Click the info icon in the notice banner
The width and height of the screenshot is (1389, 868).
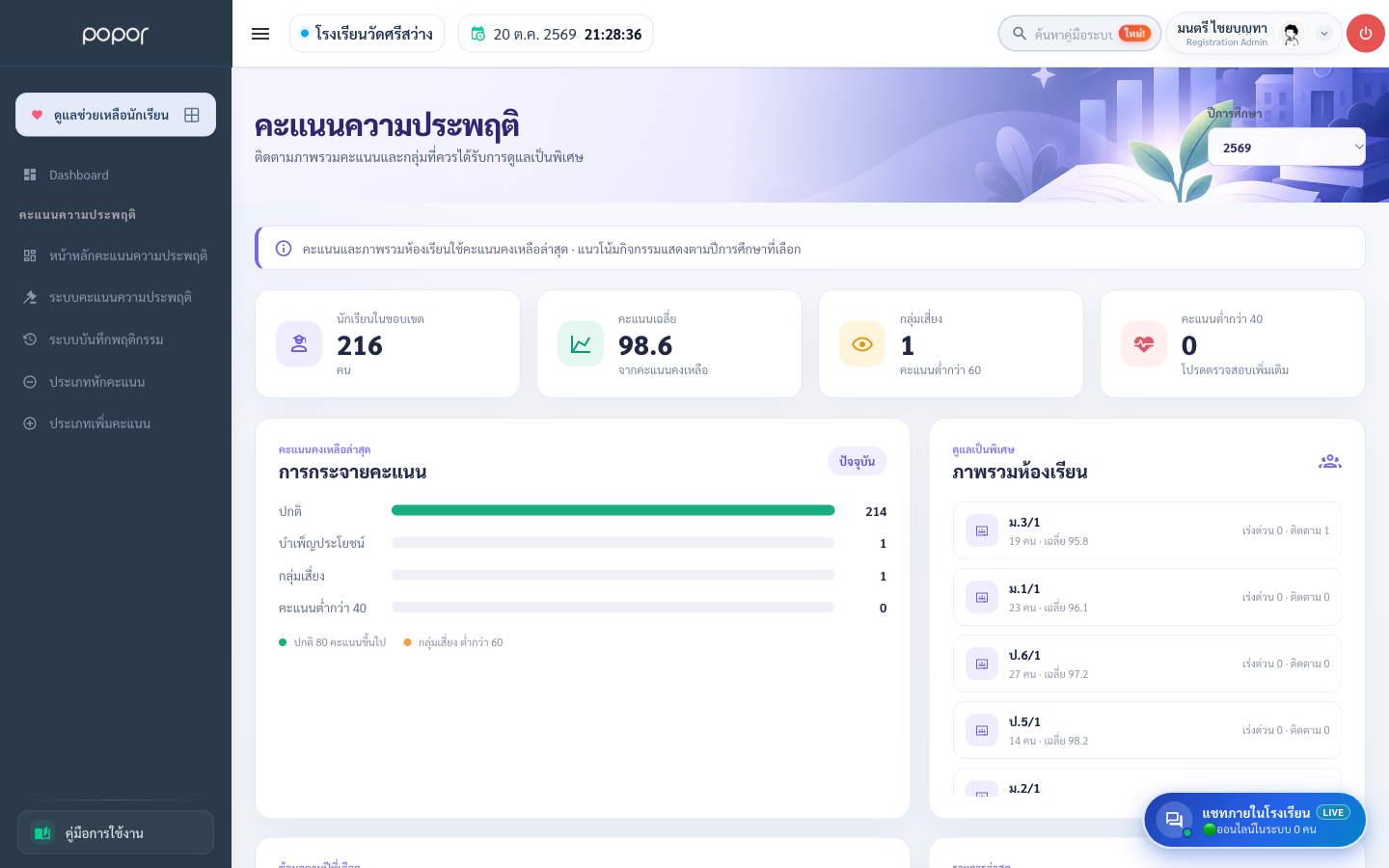coord(284,248)
